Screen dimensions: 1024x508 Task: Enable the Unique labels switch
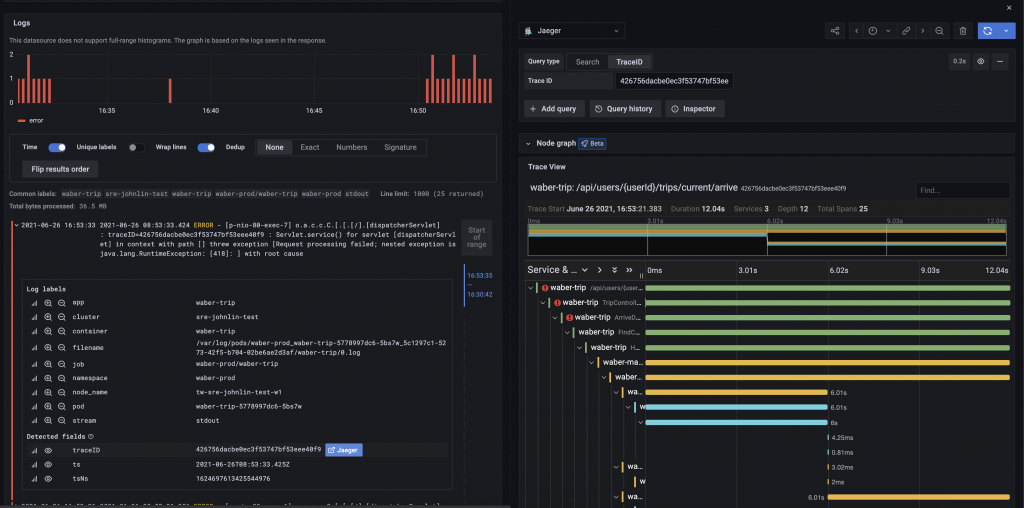(x=136, y=148)
